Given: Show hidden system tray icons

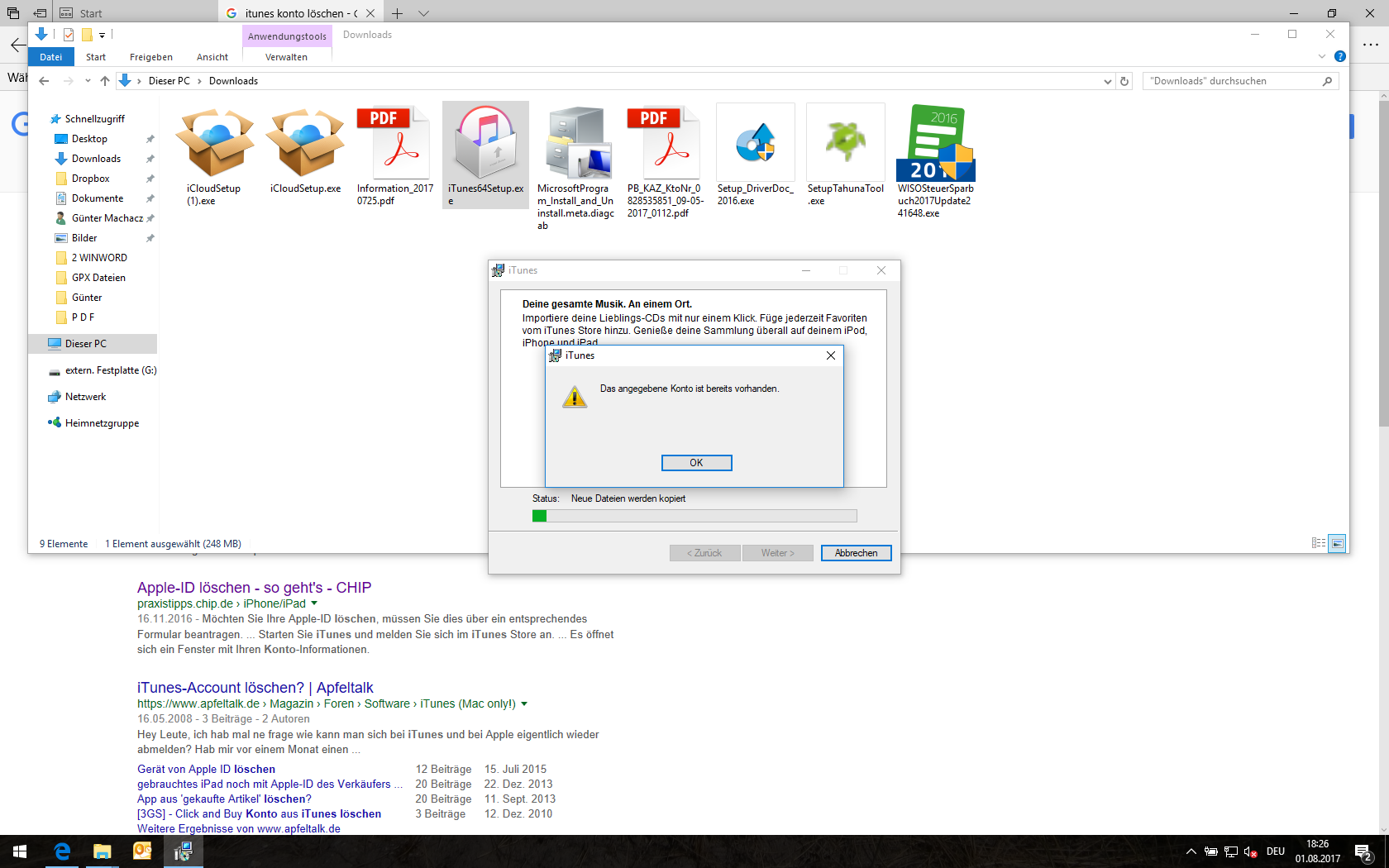Looking at the screenshot, I should pos(1191,851).
